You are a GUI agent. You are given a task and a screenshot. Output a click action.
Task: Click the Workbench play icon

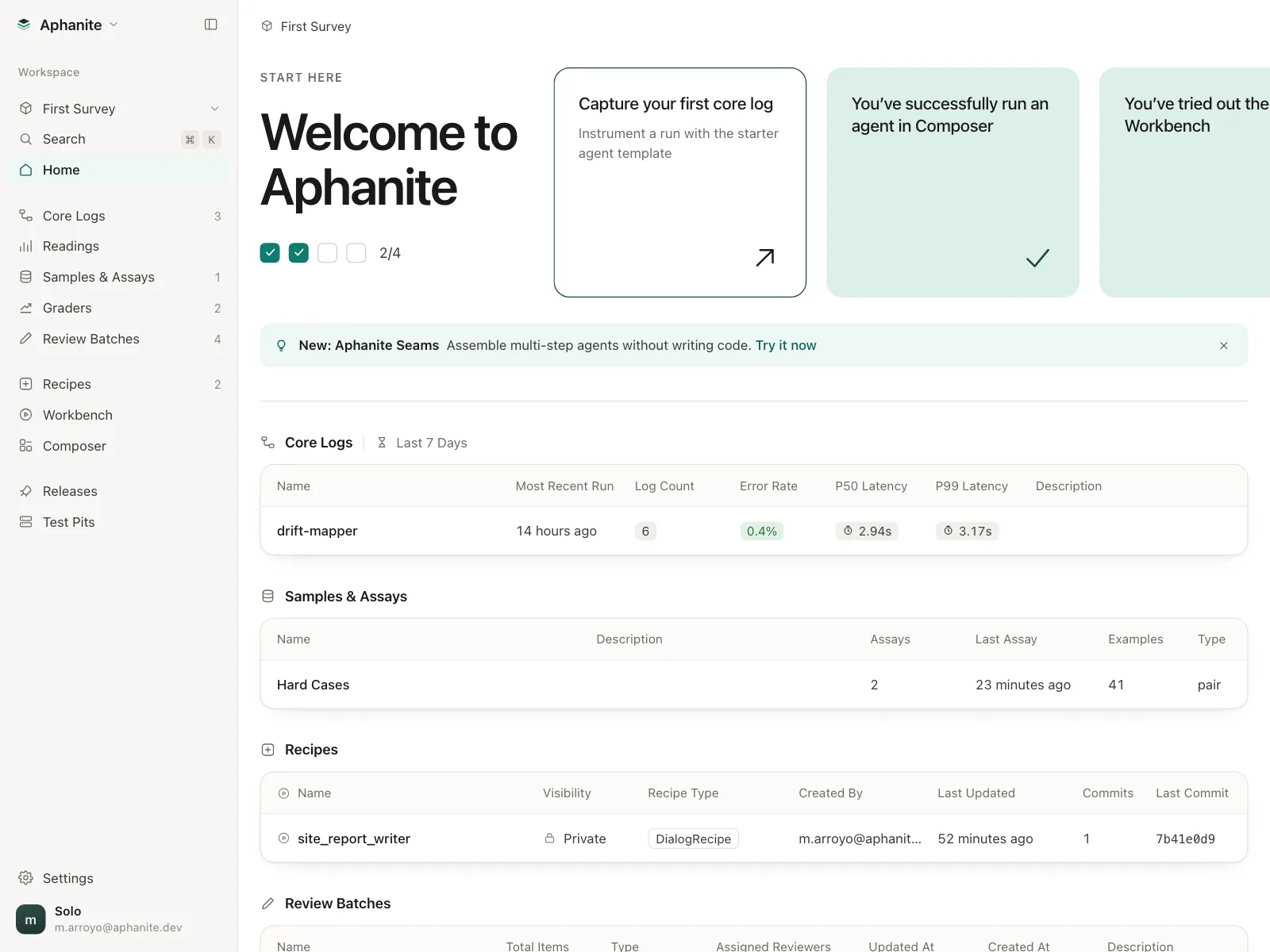(26, 415)
